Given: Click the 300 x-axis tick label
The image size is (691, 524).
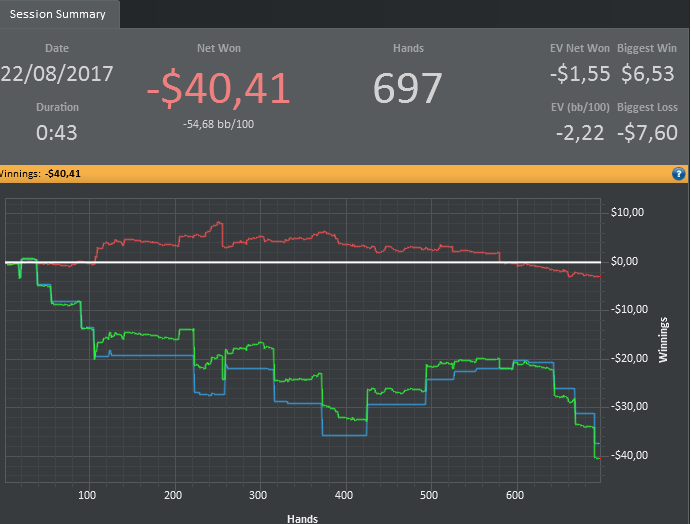Looking at the screenshot, I should 258,495.
